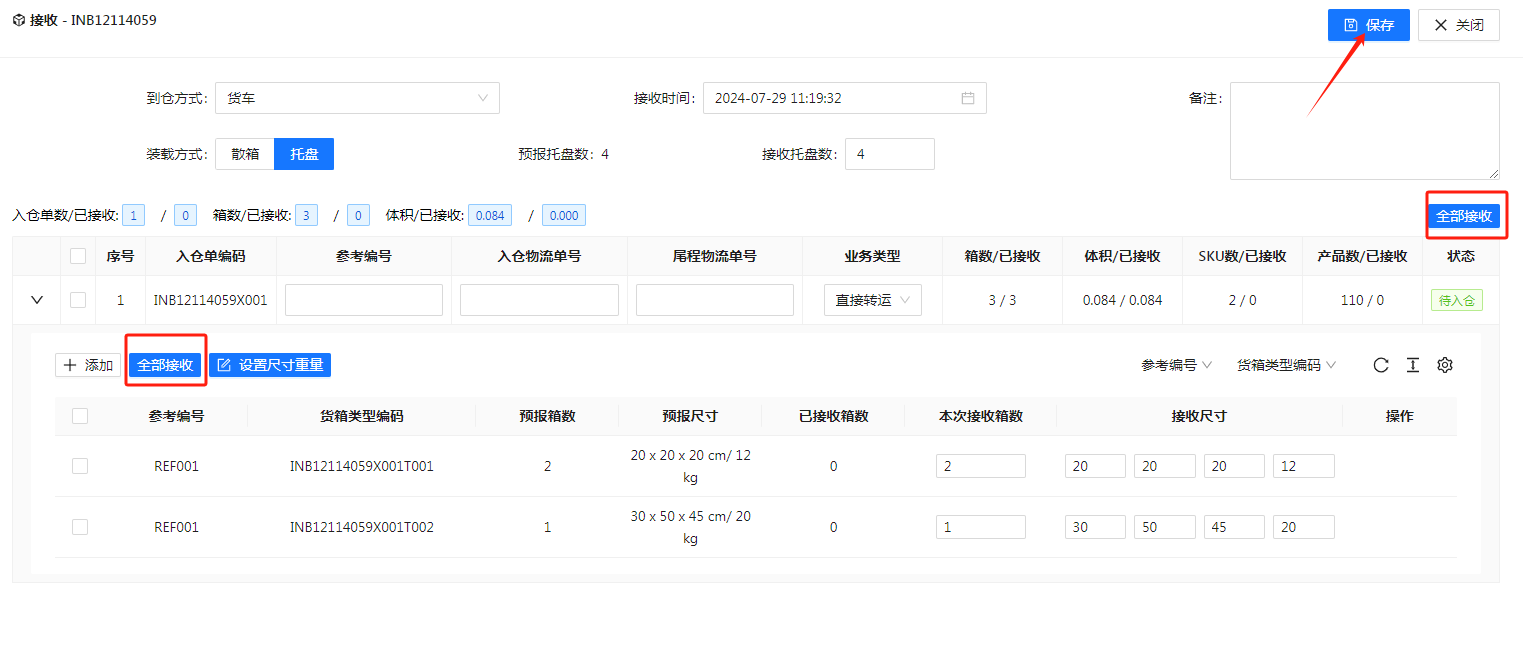1523x645 pixels.
Task: Click the 20 x 20 x 20 cm/ 12 kg cell
Action: 690,467
